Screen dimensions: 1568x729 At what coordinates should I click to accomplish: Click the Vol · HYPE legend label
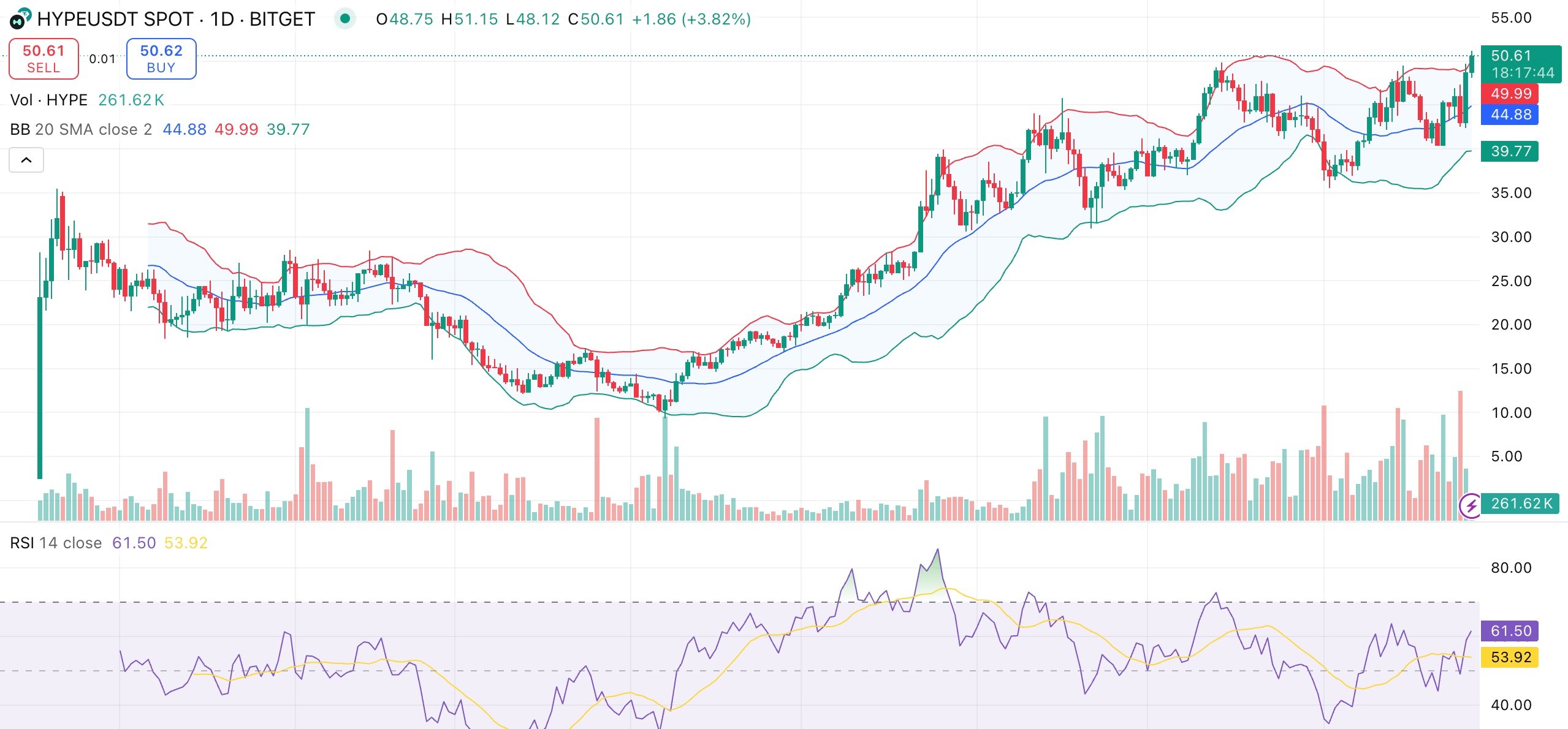click(x=49, y=99)
